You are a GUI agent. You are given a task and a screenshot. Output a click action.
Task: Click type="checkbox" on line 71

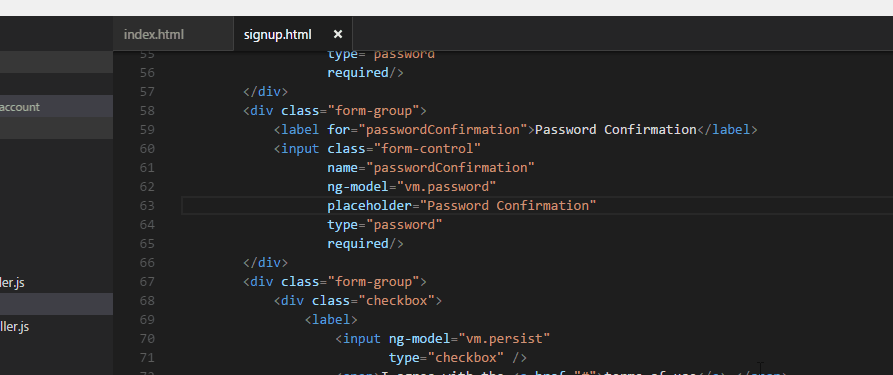coord(446,358)
